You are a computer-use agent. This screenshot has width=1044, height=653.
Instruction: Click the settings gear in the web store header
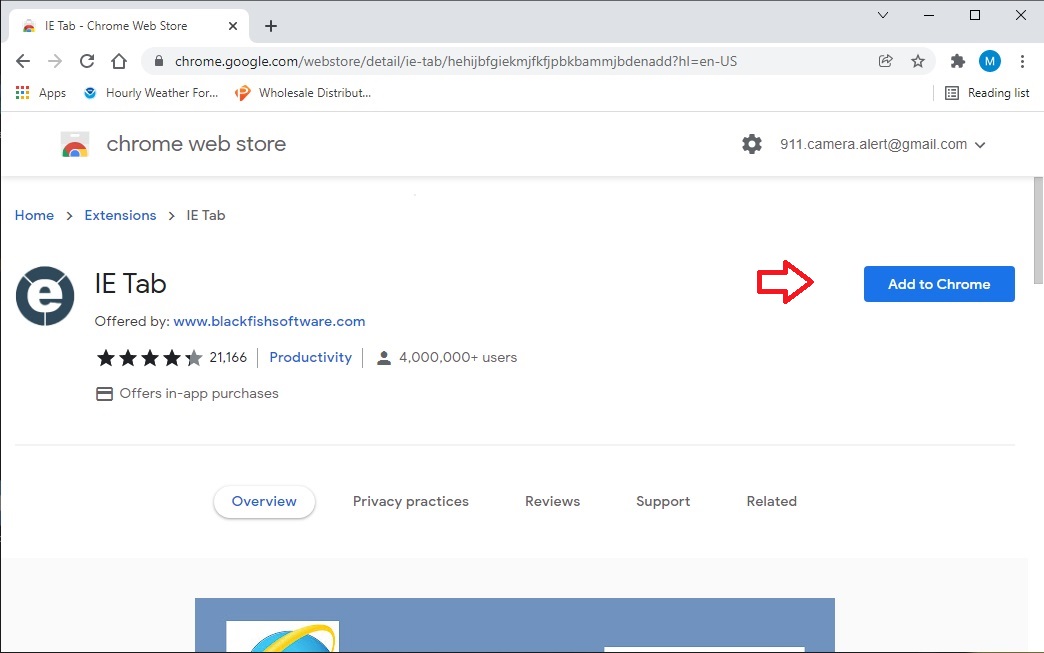[751, 143]
